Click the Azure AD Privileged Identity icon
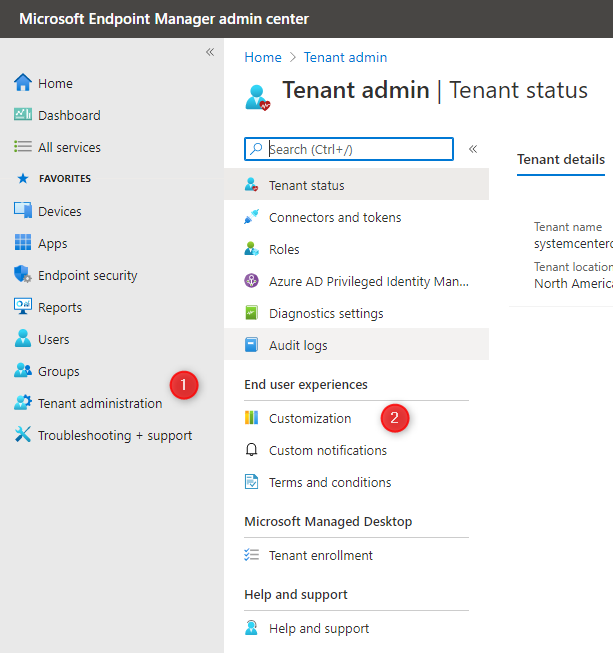613x653 pixels. tap(251, 281)
